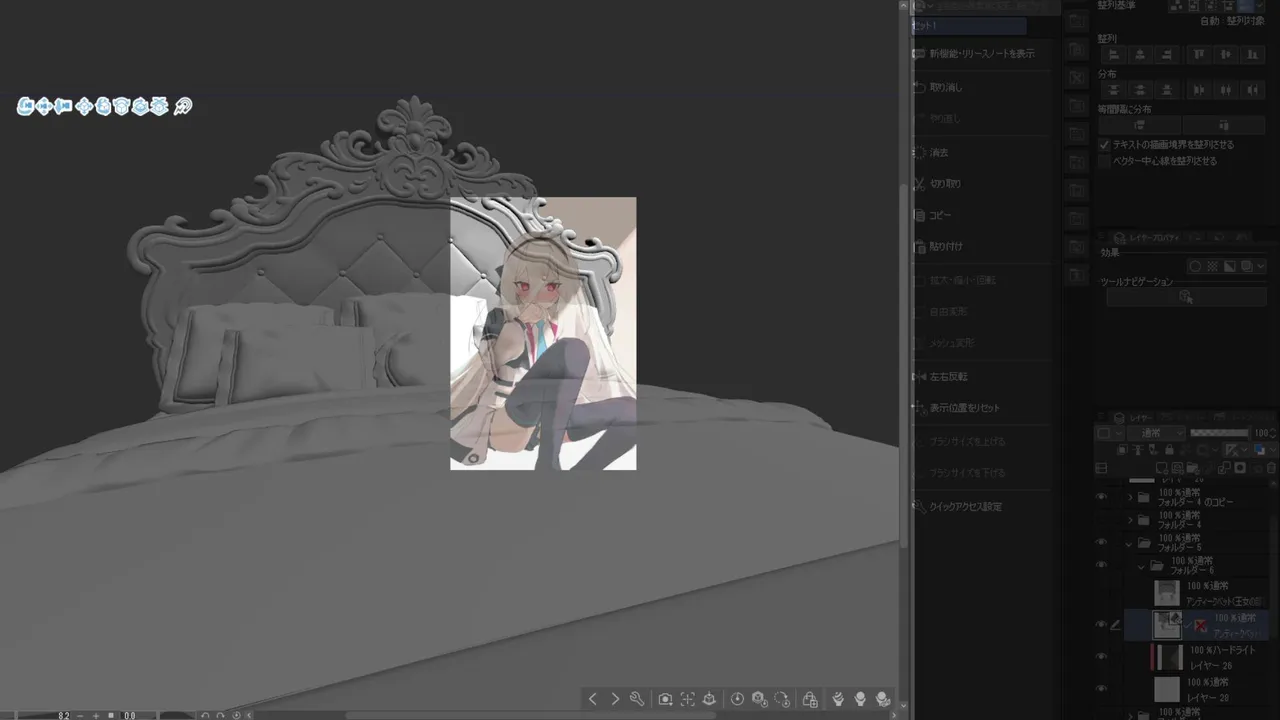Click the reference illustration on the canvas

coord(543,334)
